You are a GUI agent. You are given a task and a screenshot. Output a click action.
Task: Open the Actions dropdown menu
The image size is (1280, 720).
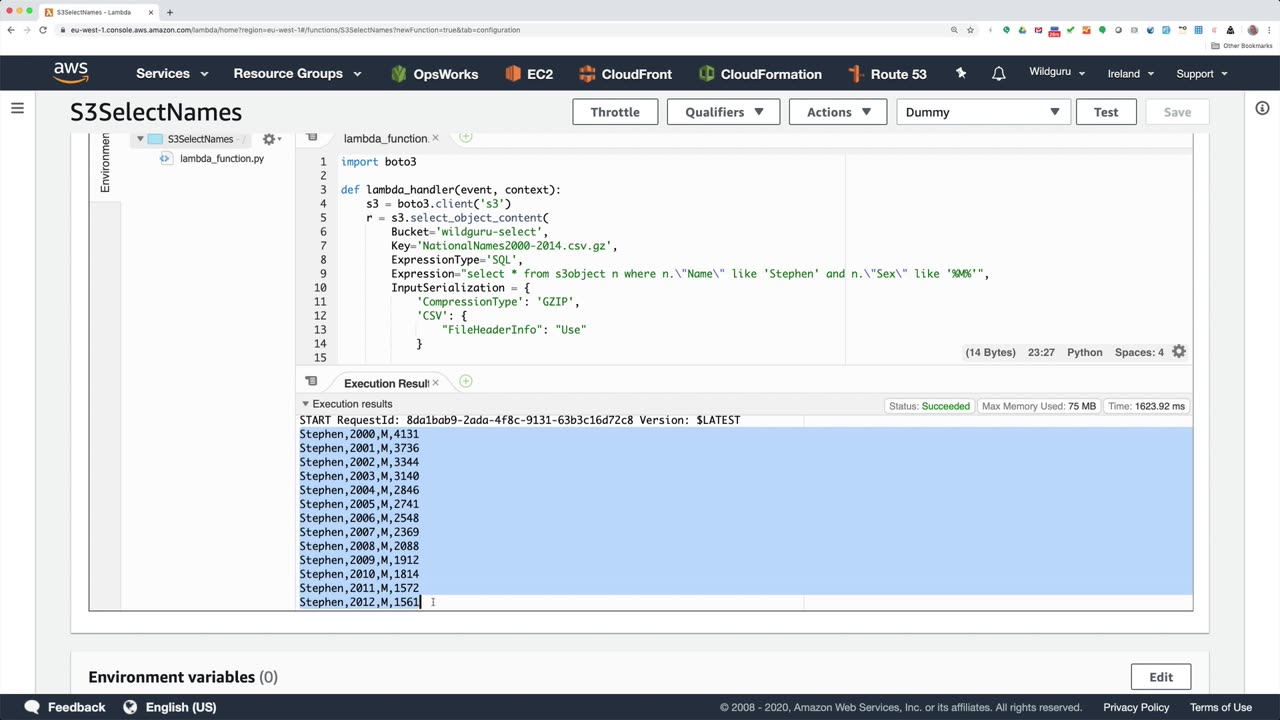838,112
